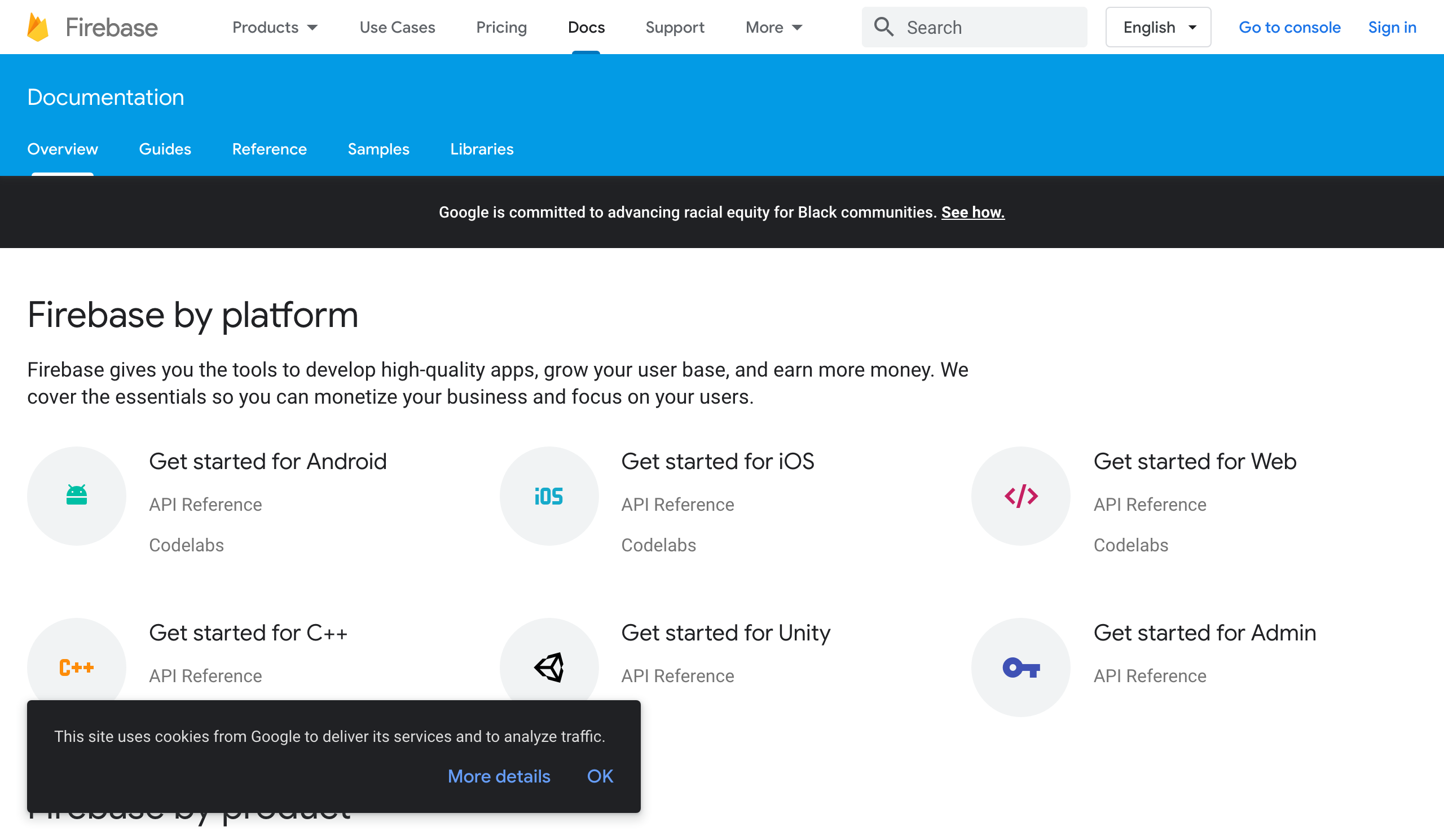
Task: Open the English language selector
Action: tap(1157, 27)
